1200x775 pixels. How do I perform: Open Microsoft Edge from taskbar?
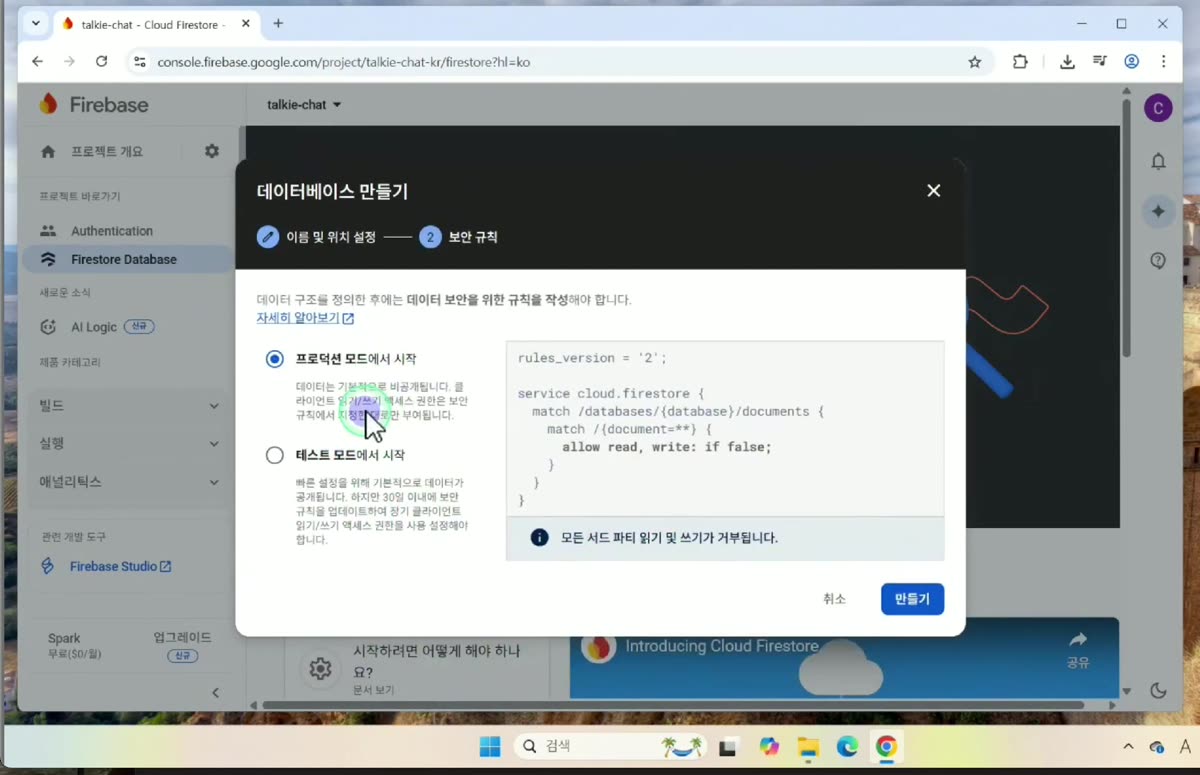(x=847, y=747)
